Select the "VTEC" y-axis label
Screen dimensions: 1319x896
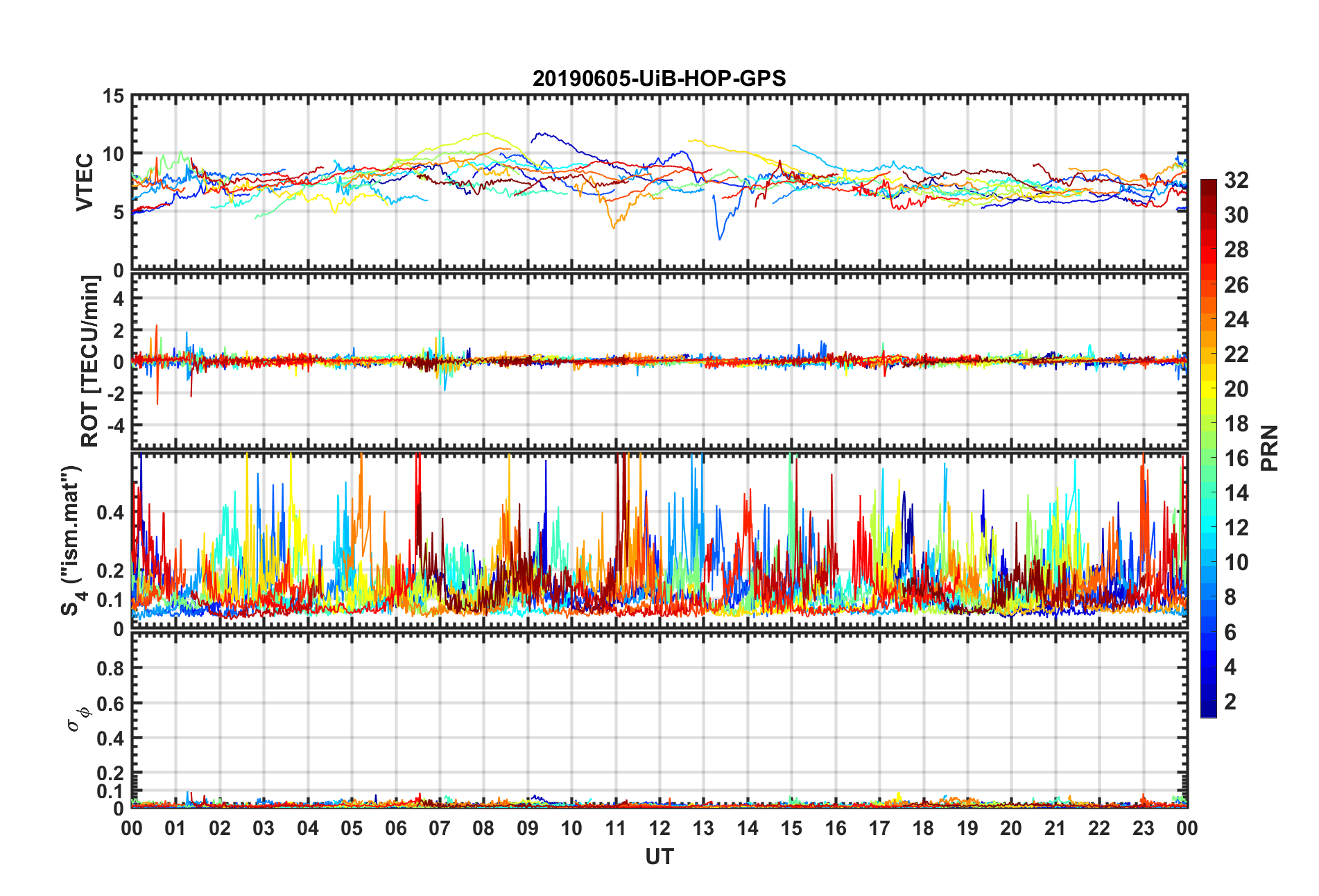[x=85, y=182]
